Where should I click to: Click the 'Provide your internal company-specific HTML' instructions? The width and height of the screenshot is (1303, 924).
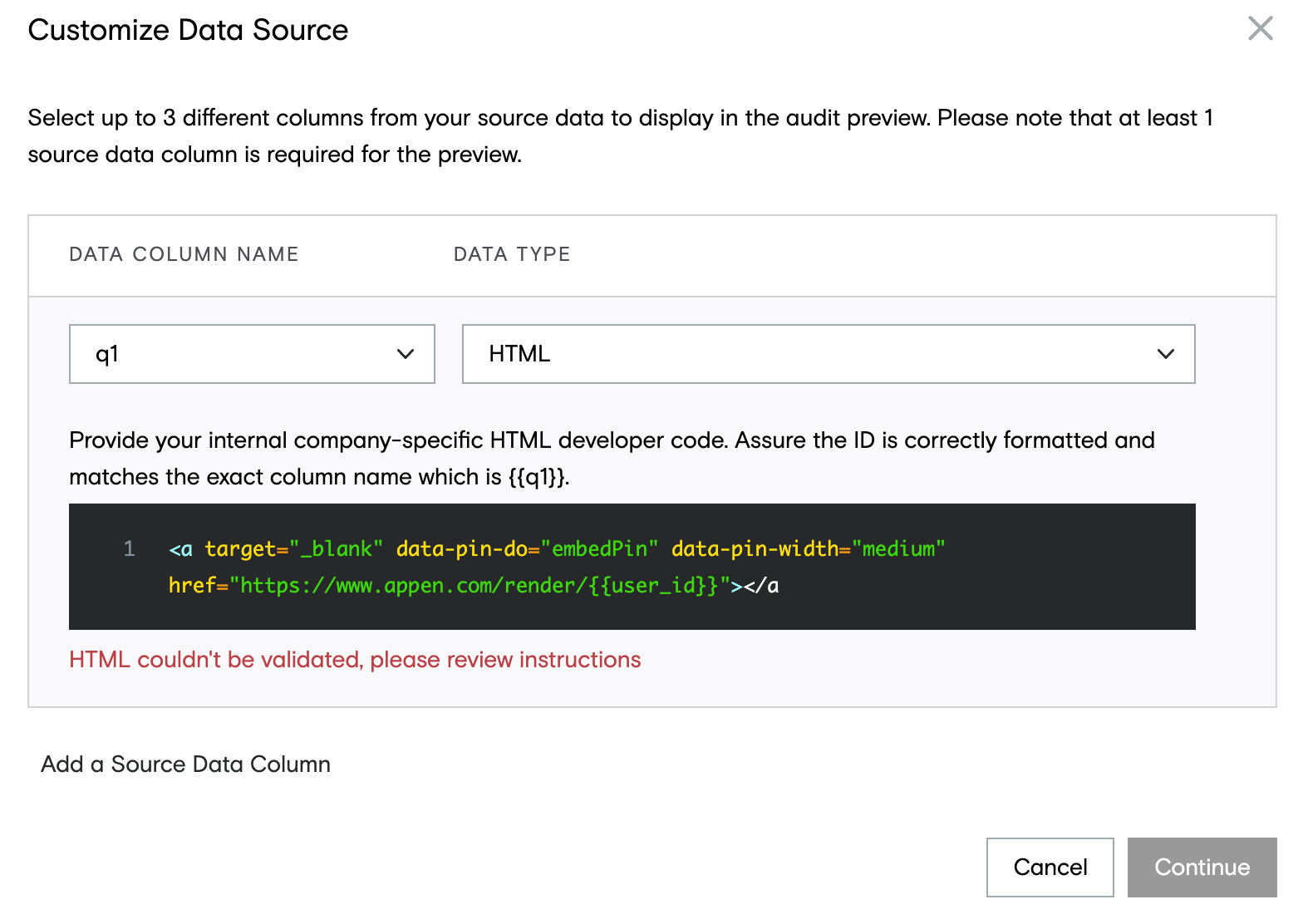[x=612, y=458]
